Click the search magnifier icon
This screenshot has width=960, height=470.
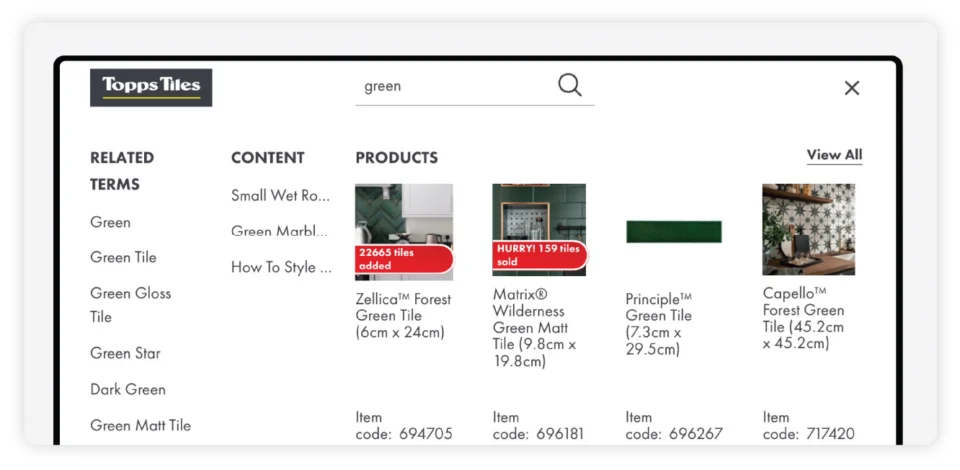point(570,85)
